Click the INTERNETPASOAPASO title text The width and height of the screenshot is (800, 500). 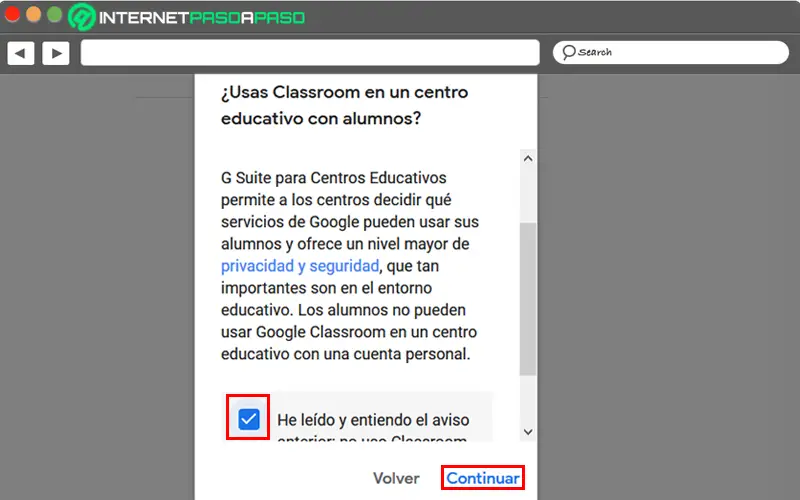click(202, 18)
